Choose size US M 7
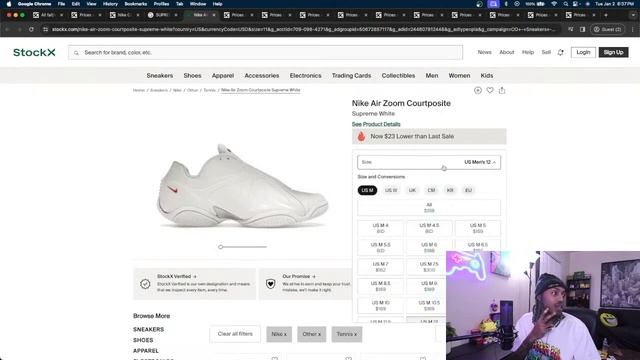This screenshot has width=640, height=360. [x=380, y=267]
